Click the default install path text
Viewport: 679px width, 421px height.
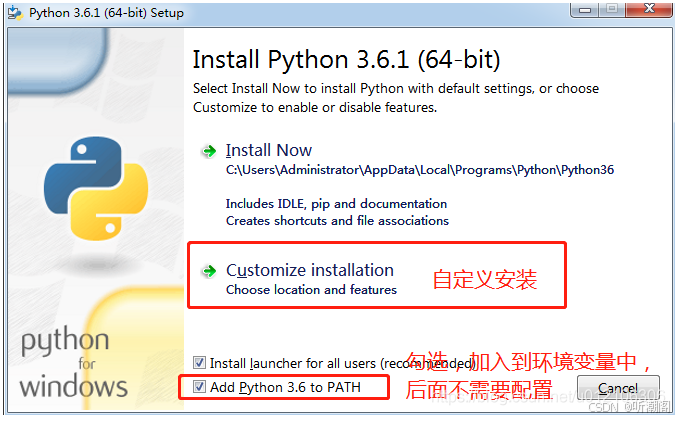click(x=420, y=170)
